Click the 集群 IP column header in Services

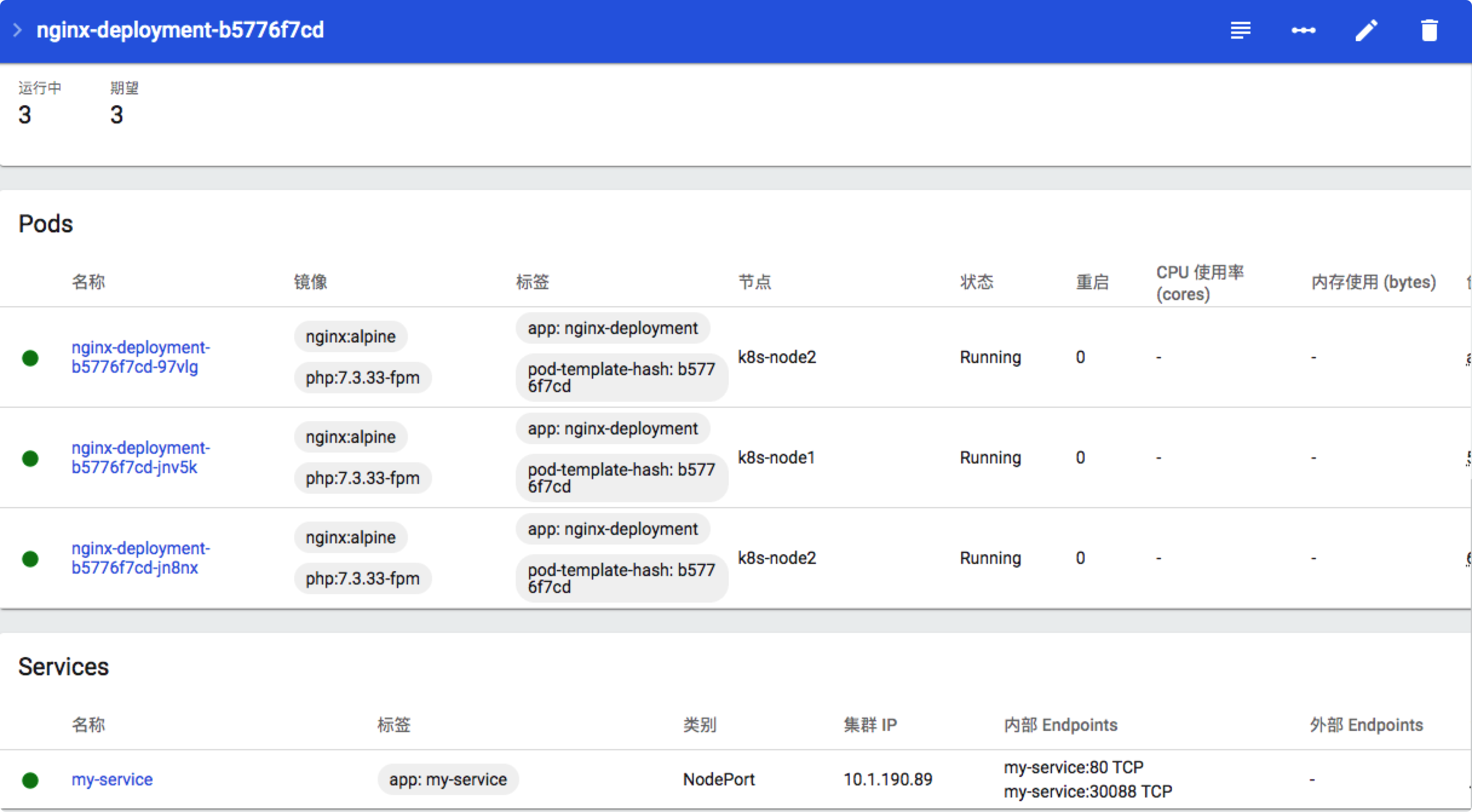point(870,725)
